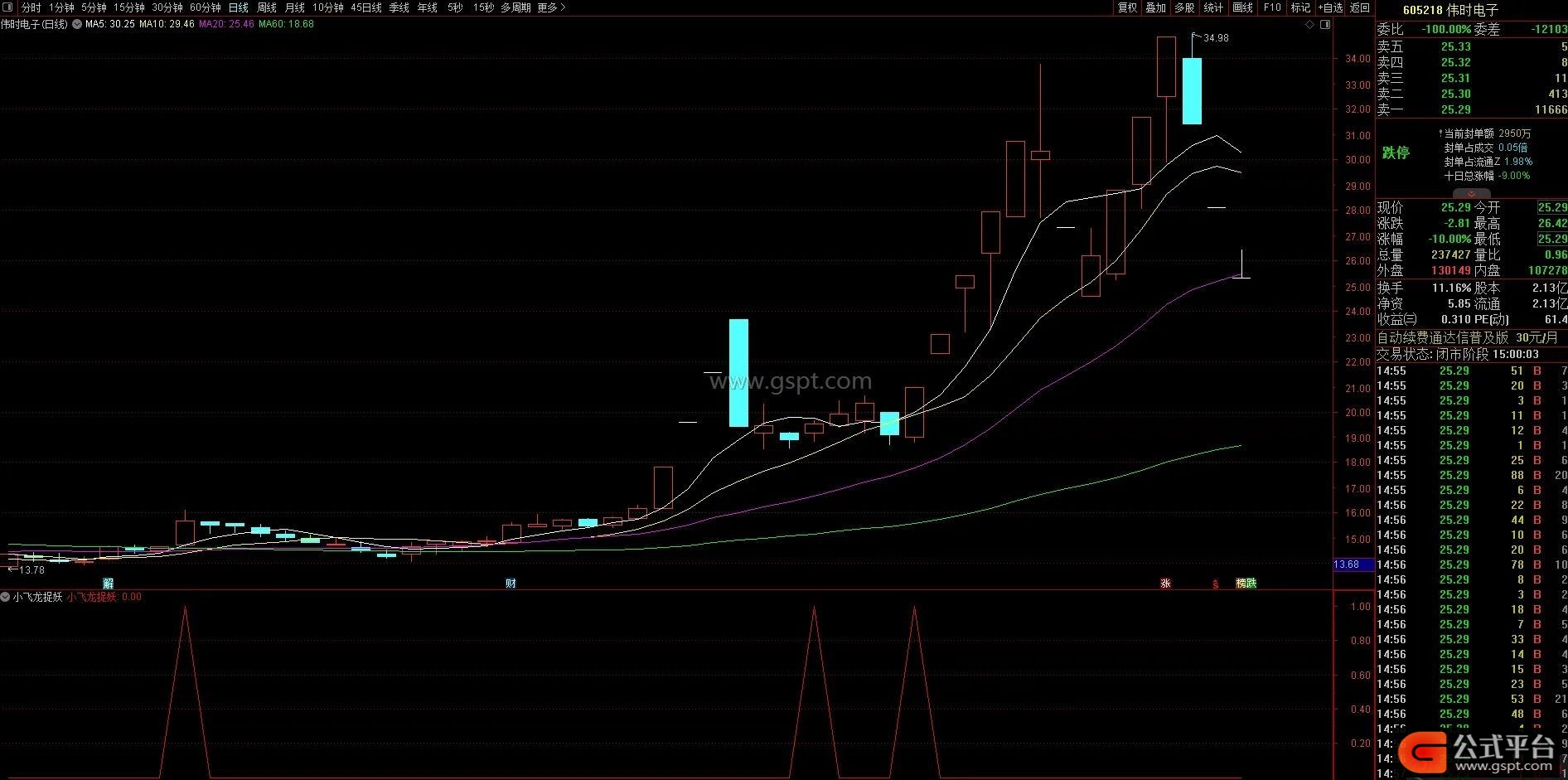
Task: Open chart settings dropdown beside 伟时电子(日线)
Action: click(77, 24)
